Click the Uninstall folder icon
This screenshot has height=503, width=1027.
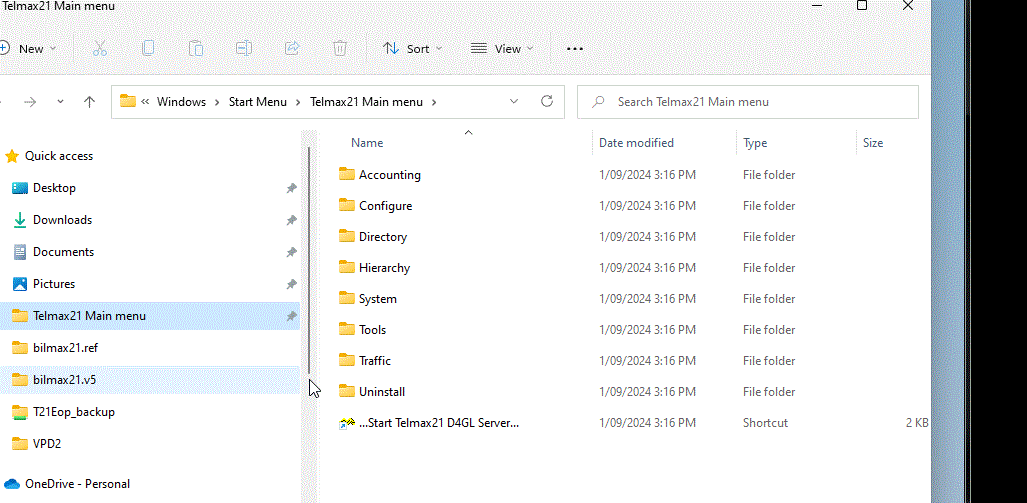coord(346,392)
